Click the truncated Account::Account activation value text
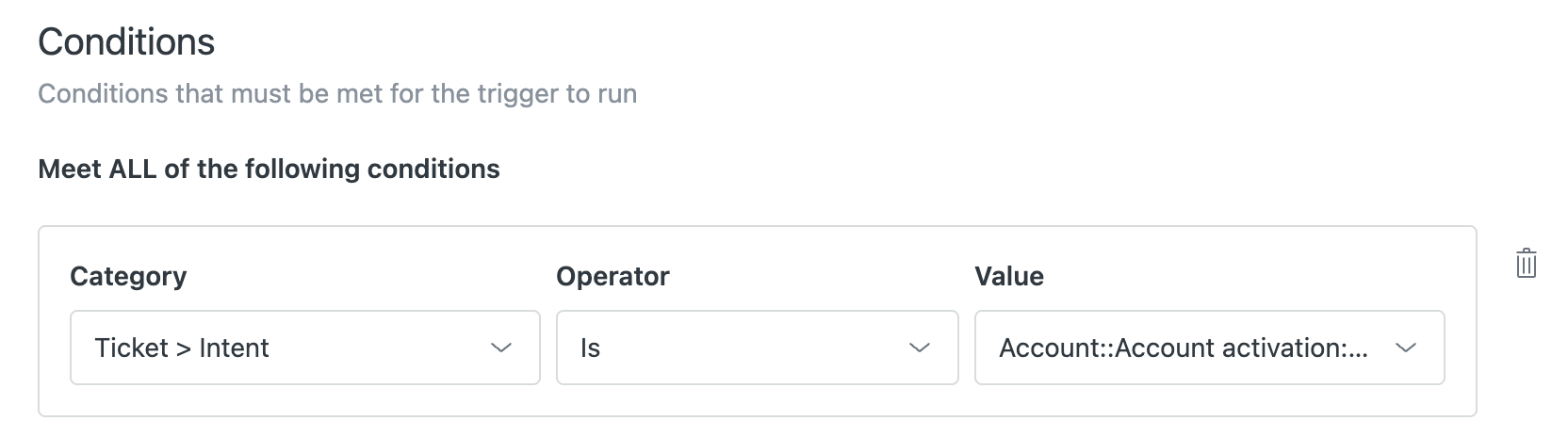The image size is (1568, 437). tap(1183, 348)
